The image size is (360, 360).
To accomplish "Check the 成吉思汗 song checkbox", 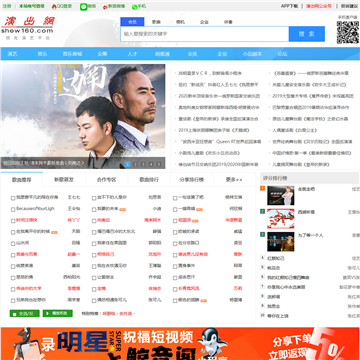I will click(x=175, y=278).
